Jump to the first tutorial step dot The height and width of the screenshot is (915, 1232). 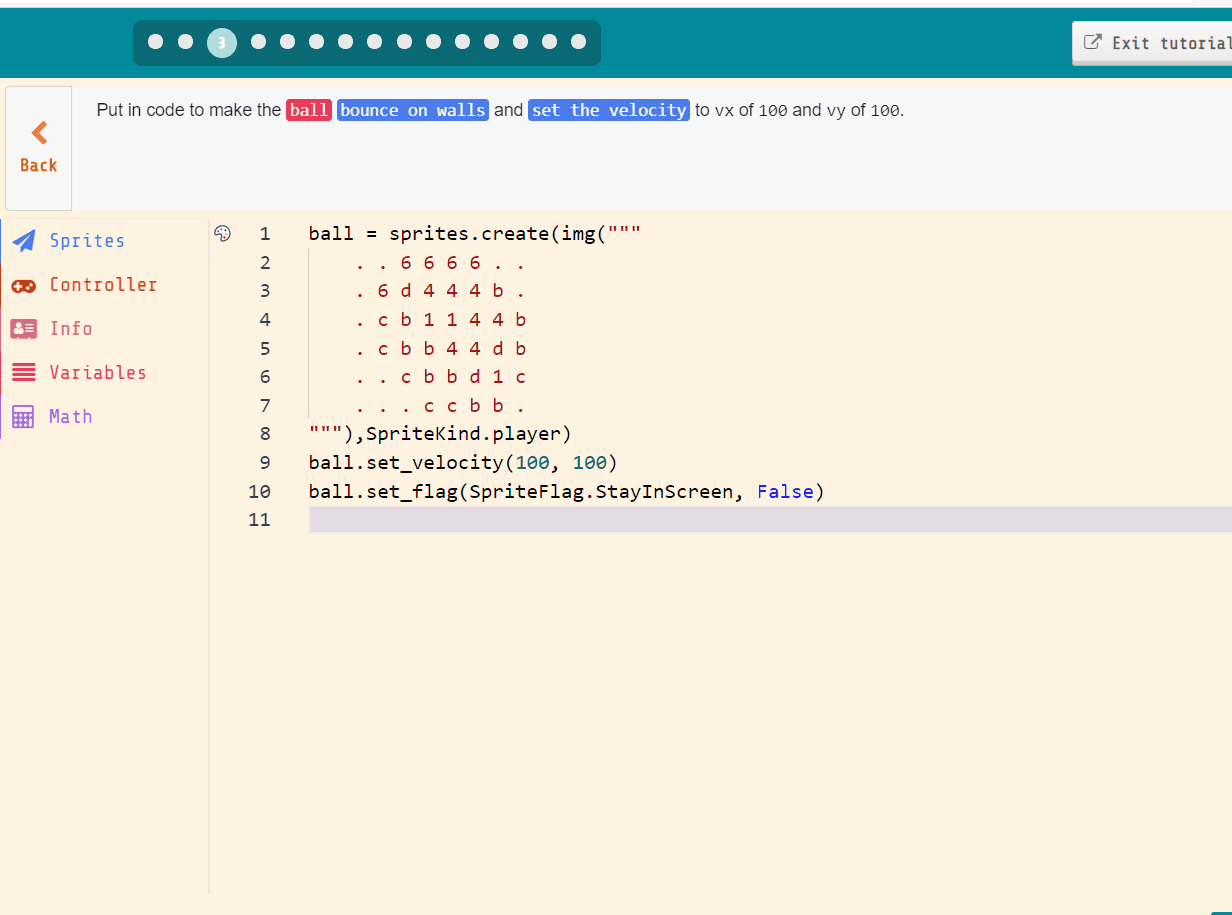click(x=155, y=42)
